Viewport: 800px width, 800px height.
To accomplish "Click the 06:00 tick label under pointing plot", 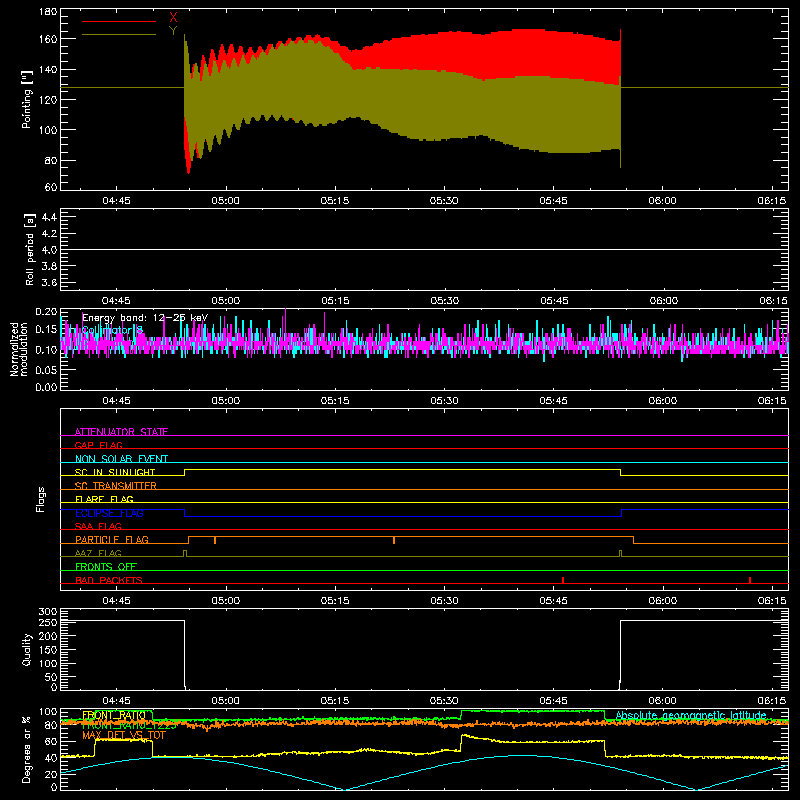I will [x=662, y=201].
